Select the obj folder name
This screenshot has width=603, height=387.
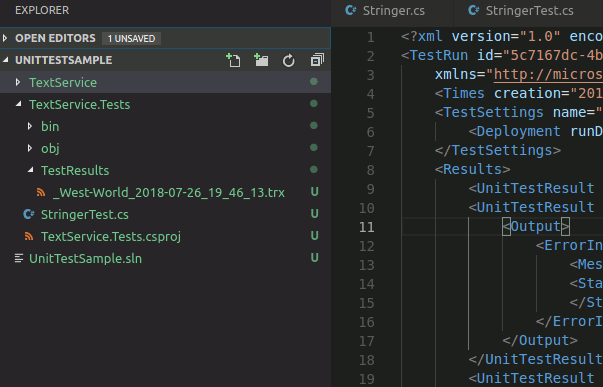50,148
